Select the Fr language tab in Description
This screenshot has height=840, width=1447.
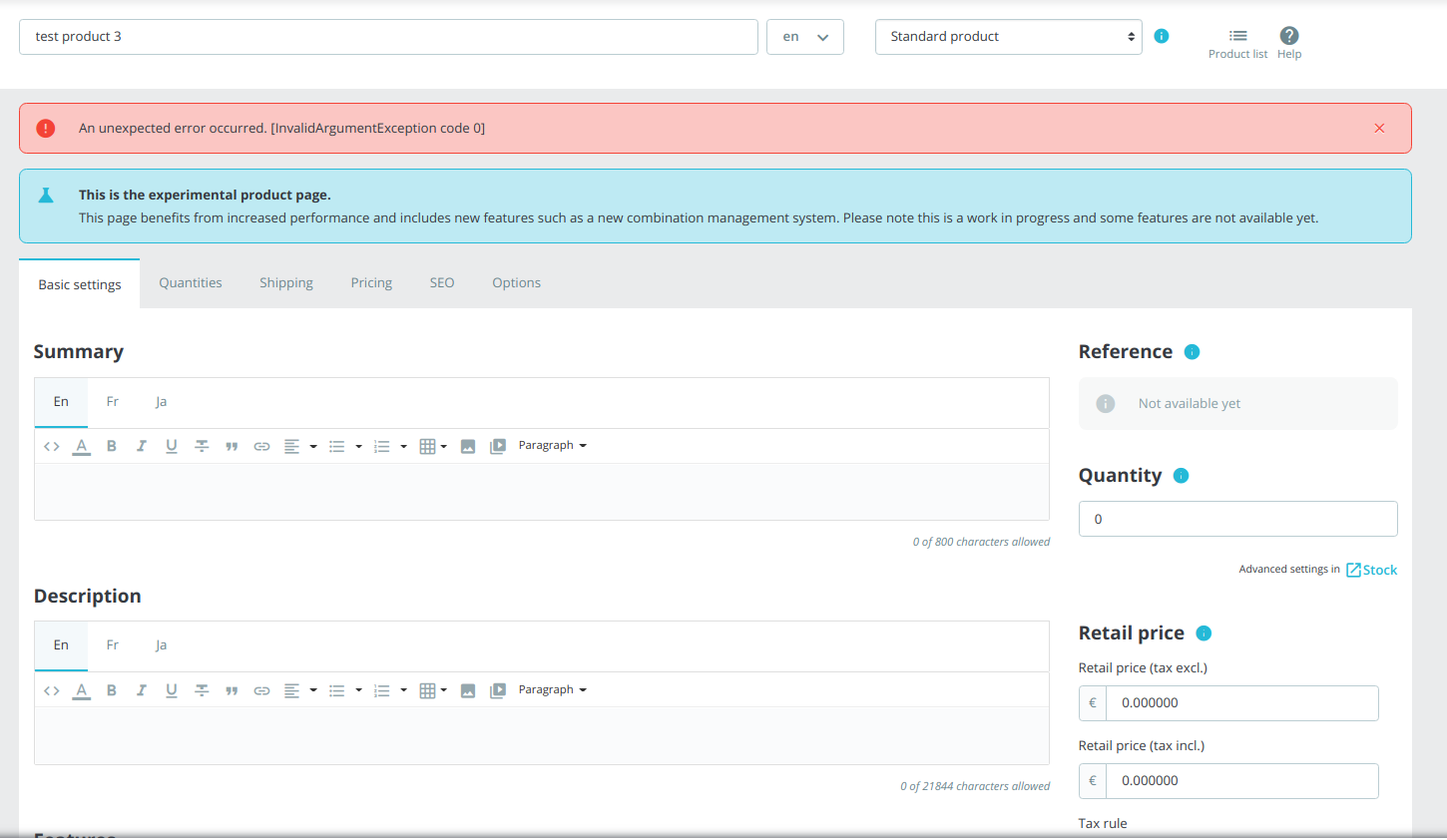[x=112, y=644]
